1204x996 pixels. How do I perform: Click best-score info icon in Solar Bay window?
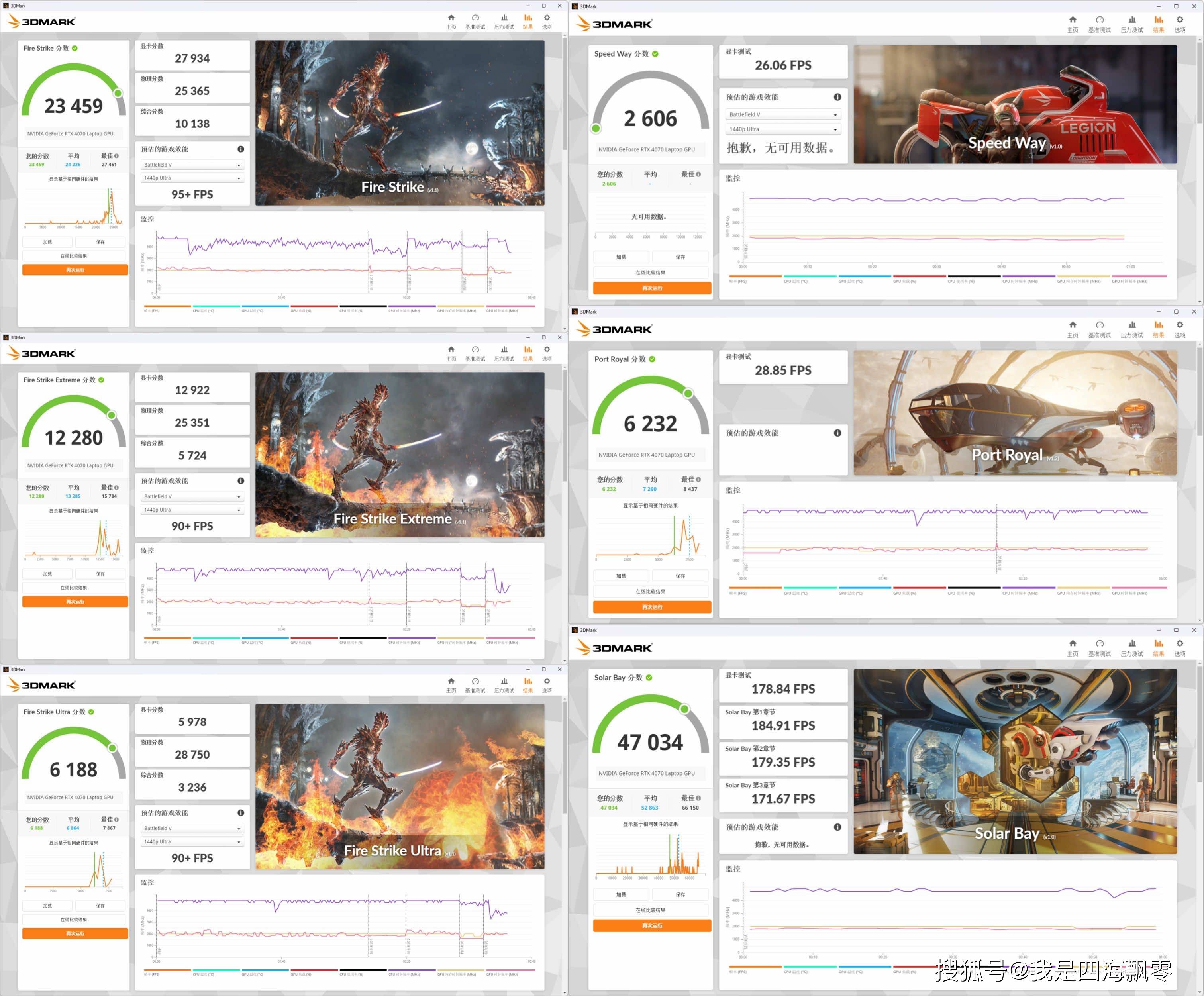[x=698, y=798]
